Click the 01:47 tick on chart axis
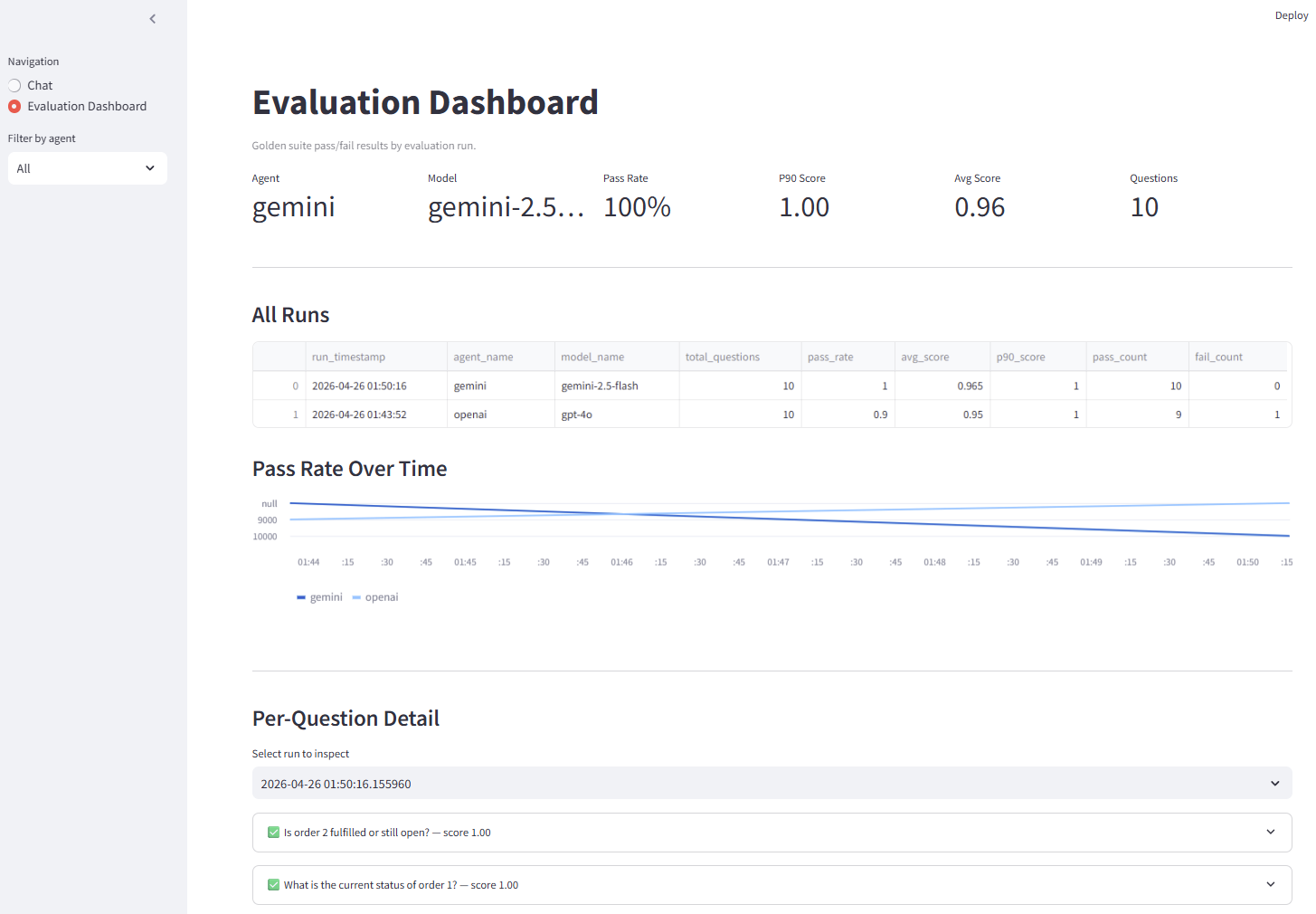This screenshot has height=914, width=1316. [x=778, y=562]
